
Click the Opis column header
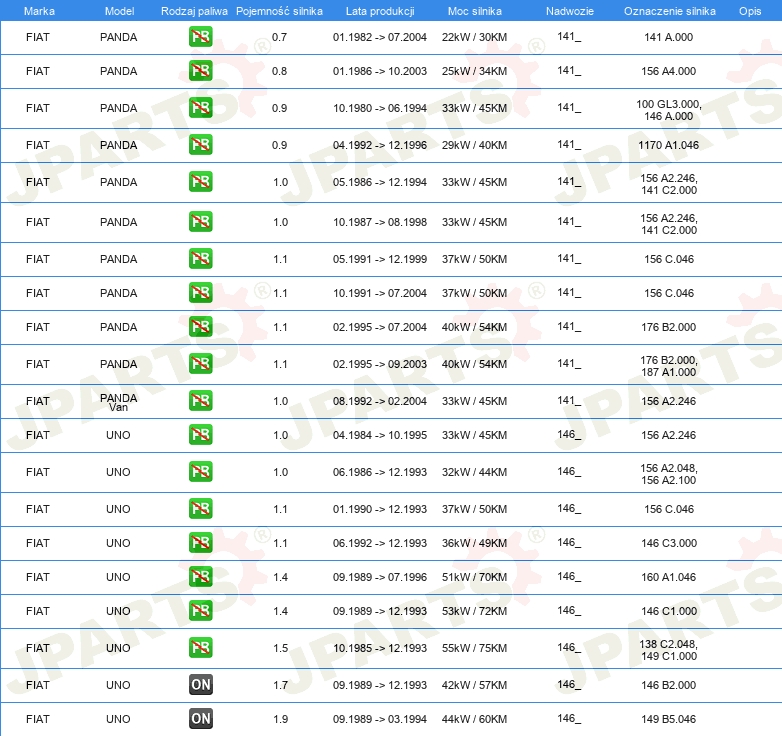[x=750, y=11]
